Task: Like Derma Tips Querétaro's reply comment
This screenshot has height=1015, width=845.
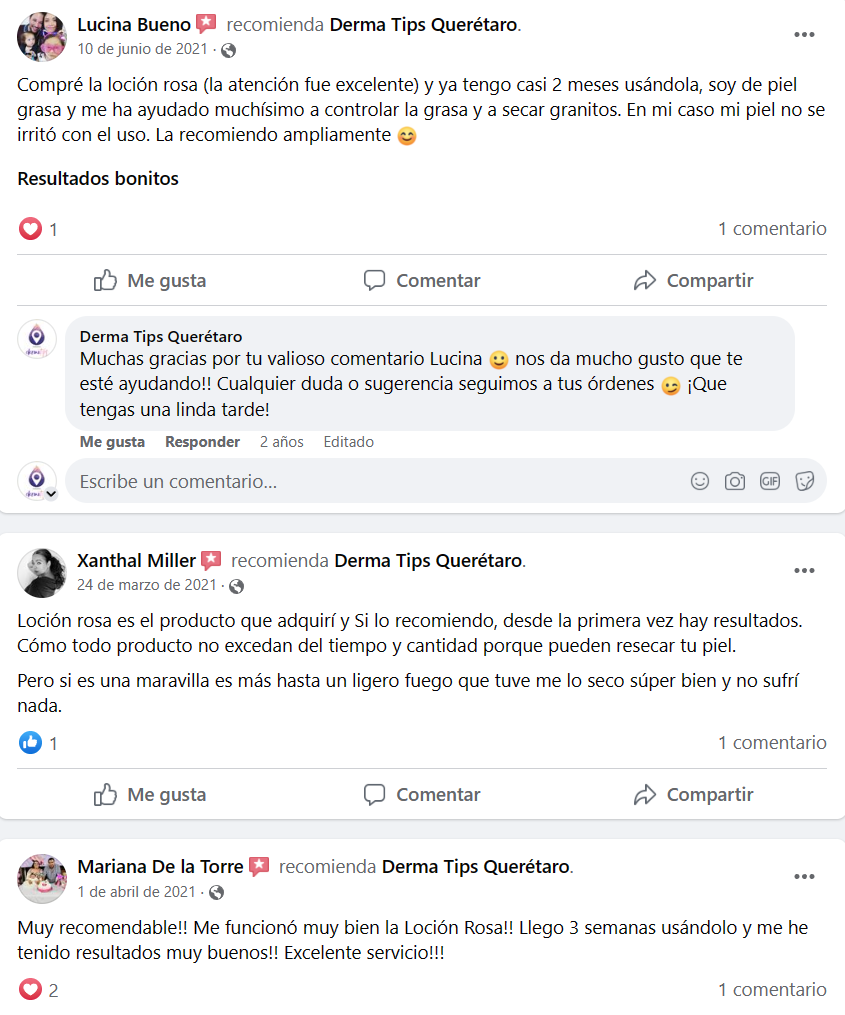Action: pos(112,442)
